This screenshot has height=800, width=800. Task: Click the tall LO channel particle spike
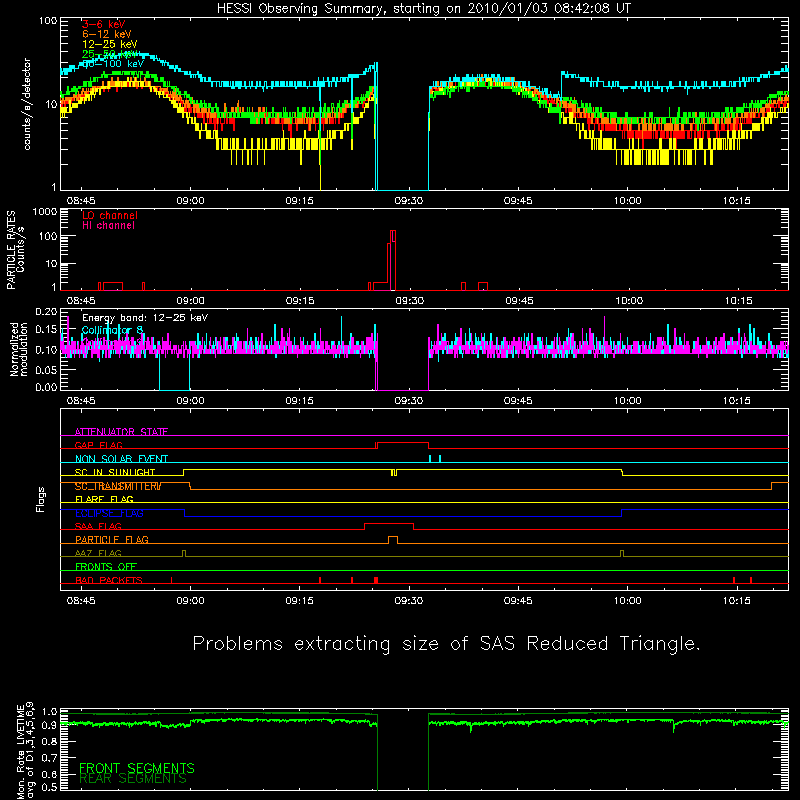click(392, 260)
